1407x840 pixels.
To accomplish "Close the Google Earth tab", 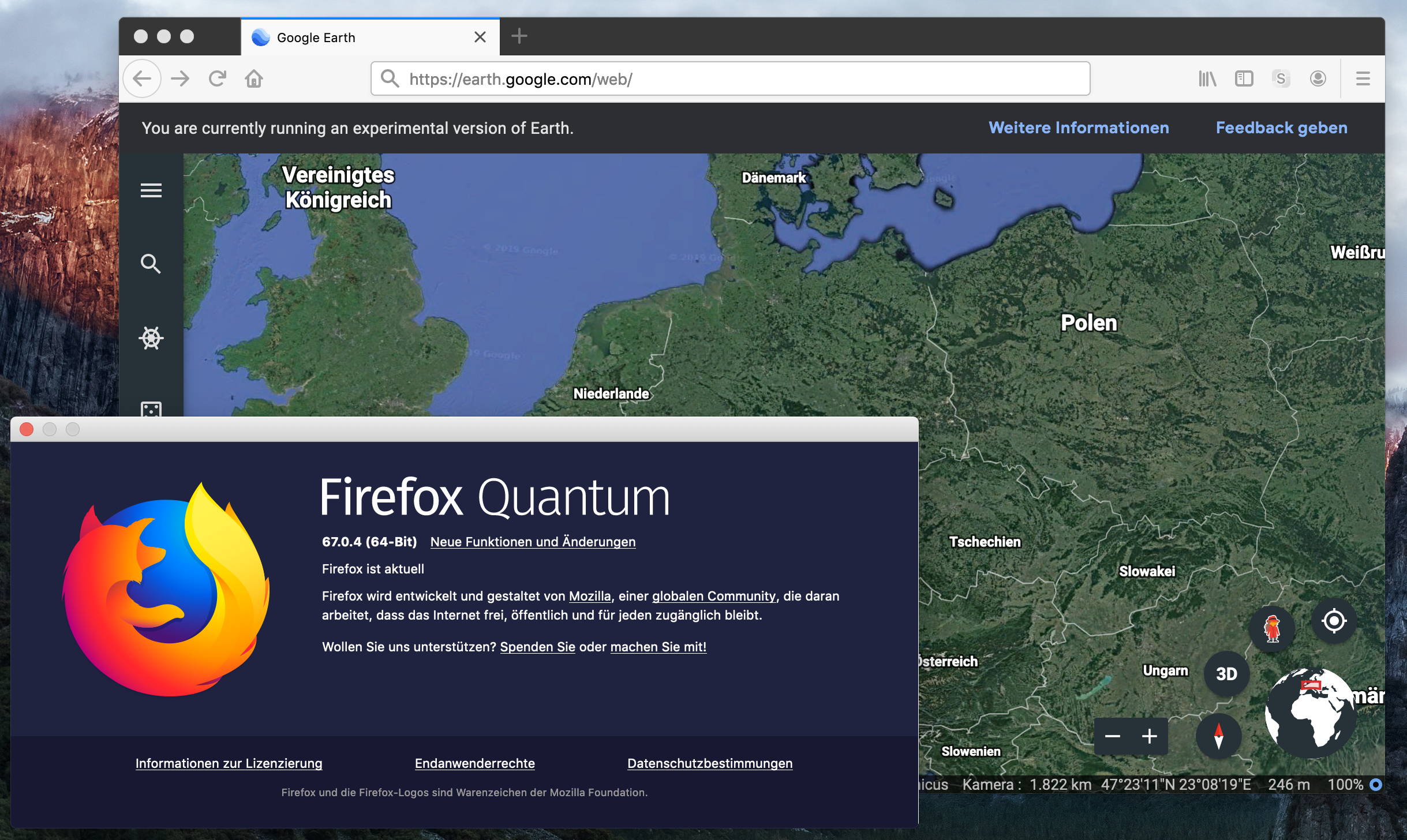I will coord(480,37).
